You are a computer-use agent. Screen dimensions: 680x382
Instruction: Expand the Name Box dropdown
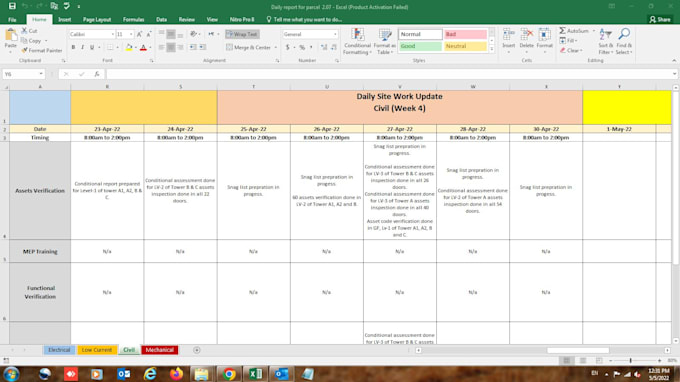[x=41, y=74]
